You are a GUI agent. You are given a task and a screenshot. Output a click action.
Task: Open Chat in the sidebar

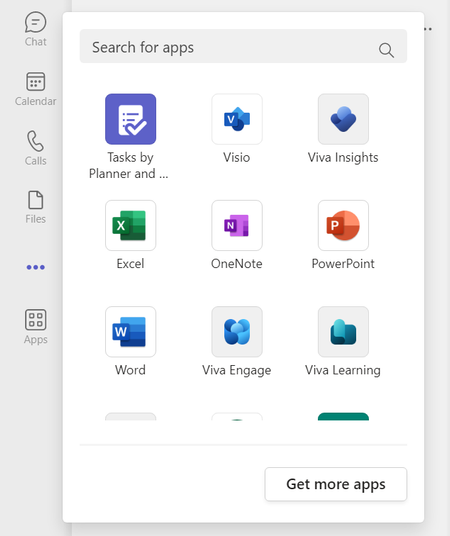point(36,29)
